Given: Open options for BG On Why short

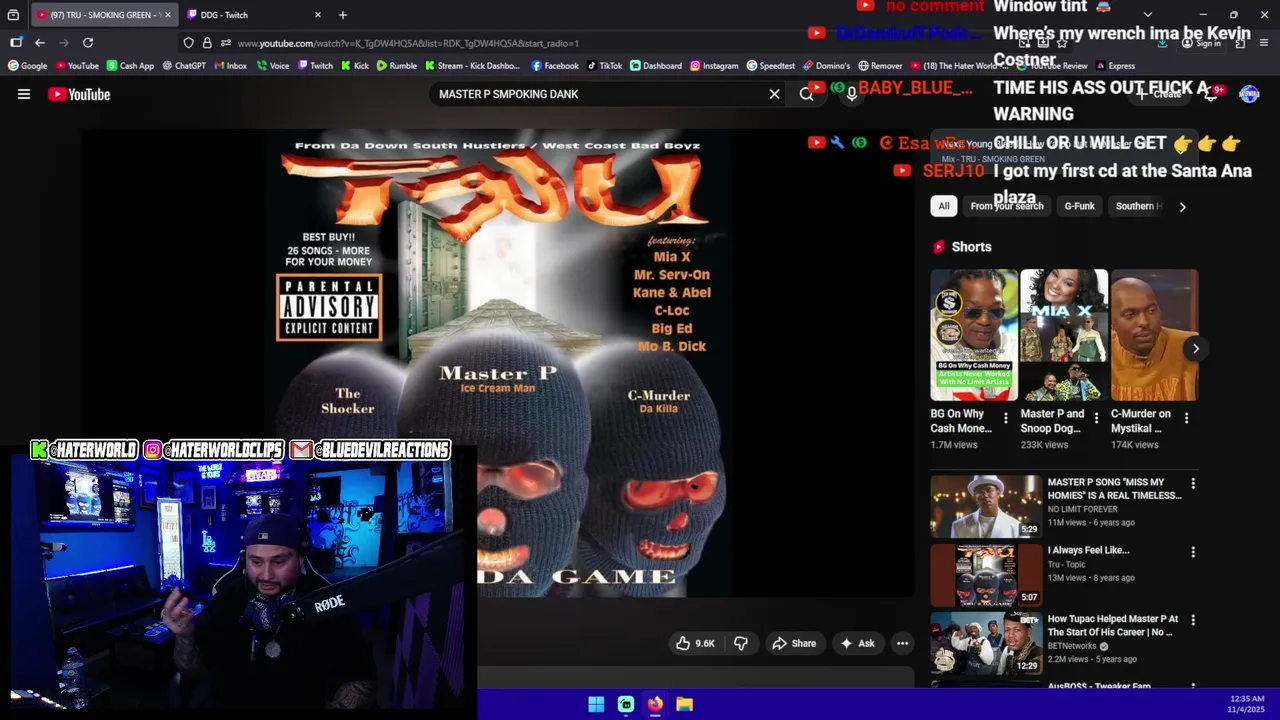Looking at the screenshot, I should coord(1006,418).
